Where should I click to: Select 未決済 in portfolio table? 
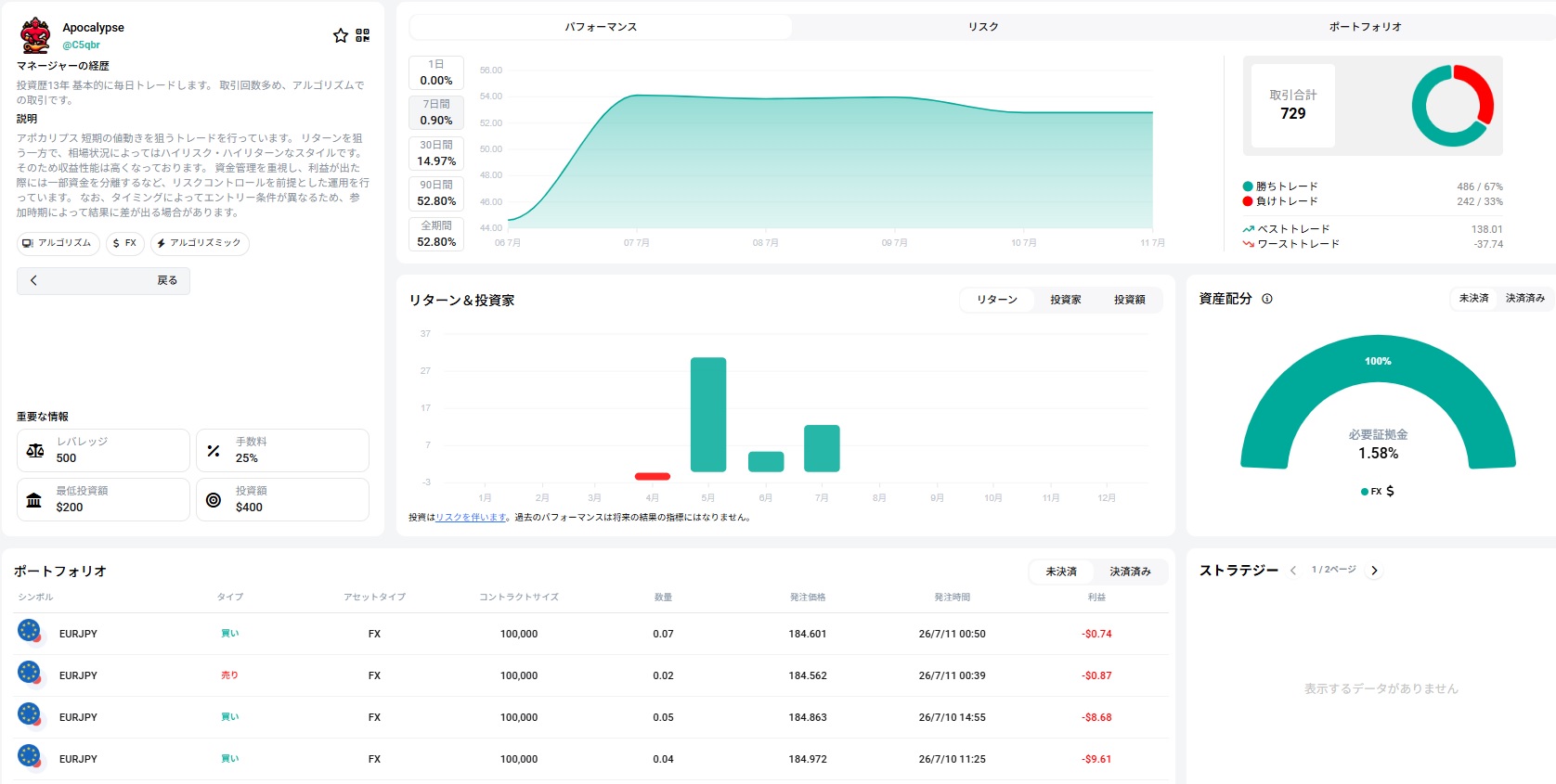pyautogui.click(x=1061, y=572)
